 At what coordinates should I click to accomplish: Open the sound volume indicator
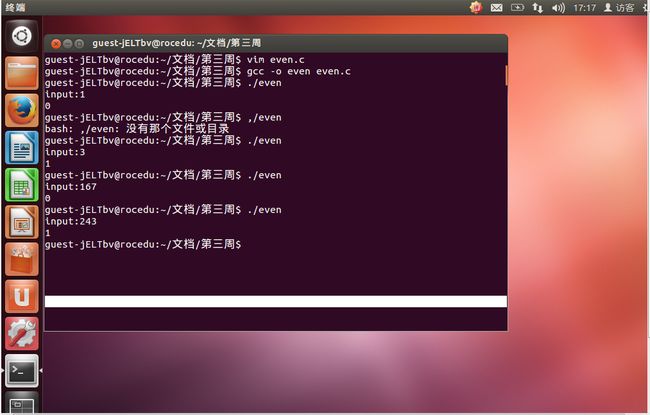point(558,7)
